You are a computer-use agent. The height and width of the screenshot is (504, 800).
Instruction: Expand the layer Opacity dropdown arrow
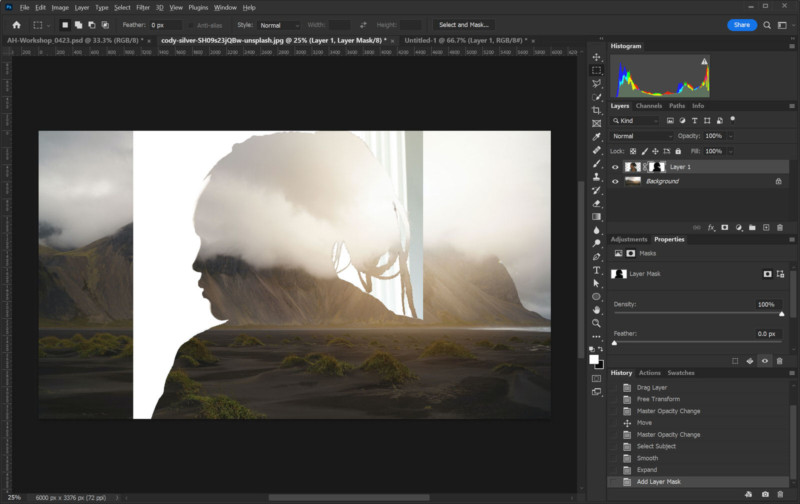tap(730, 136)
